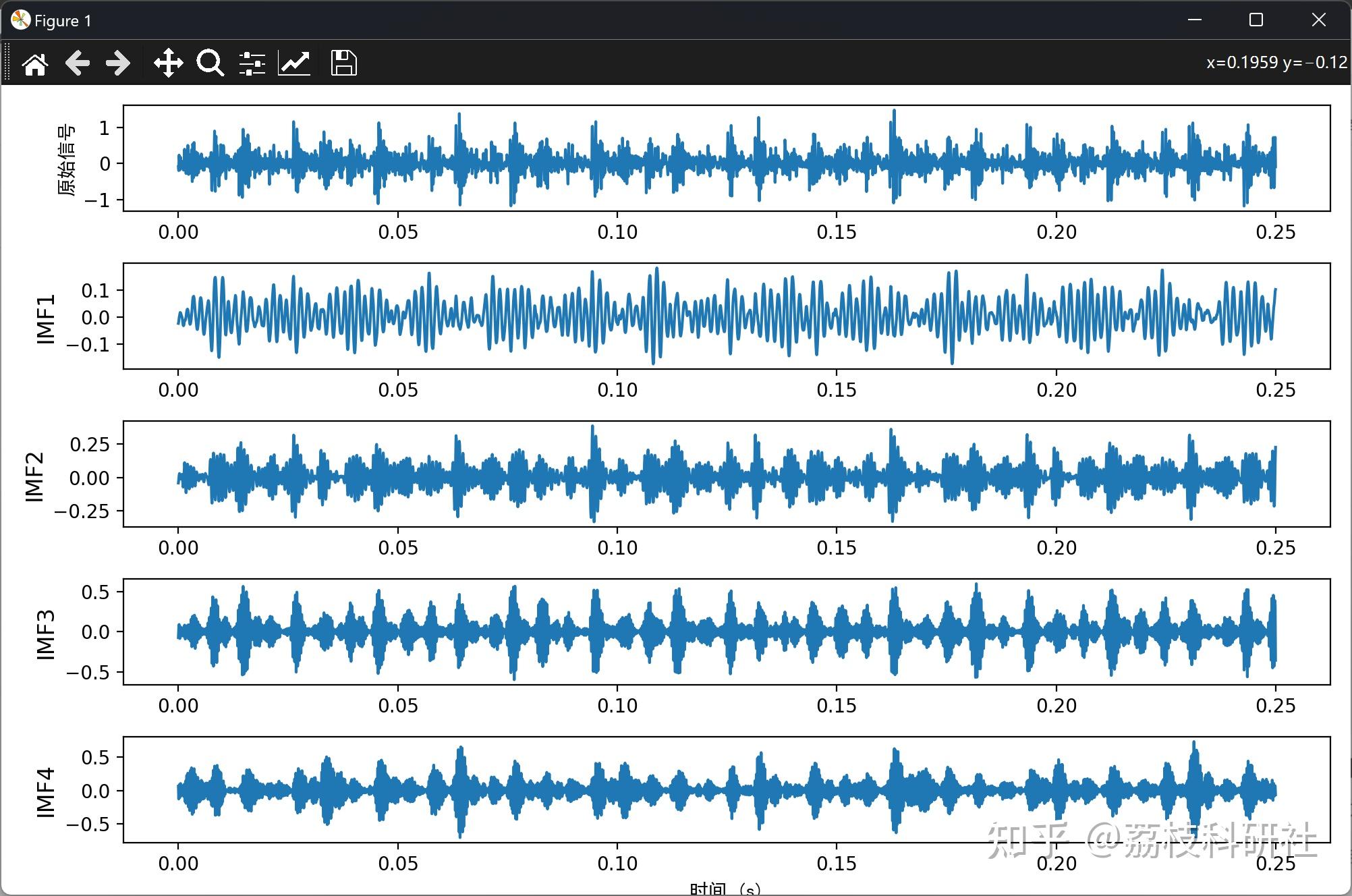Go back to the previous view

78,63
